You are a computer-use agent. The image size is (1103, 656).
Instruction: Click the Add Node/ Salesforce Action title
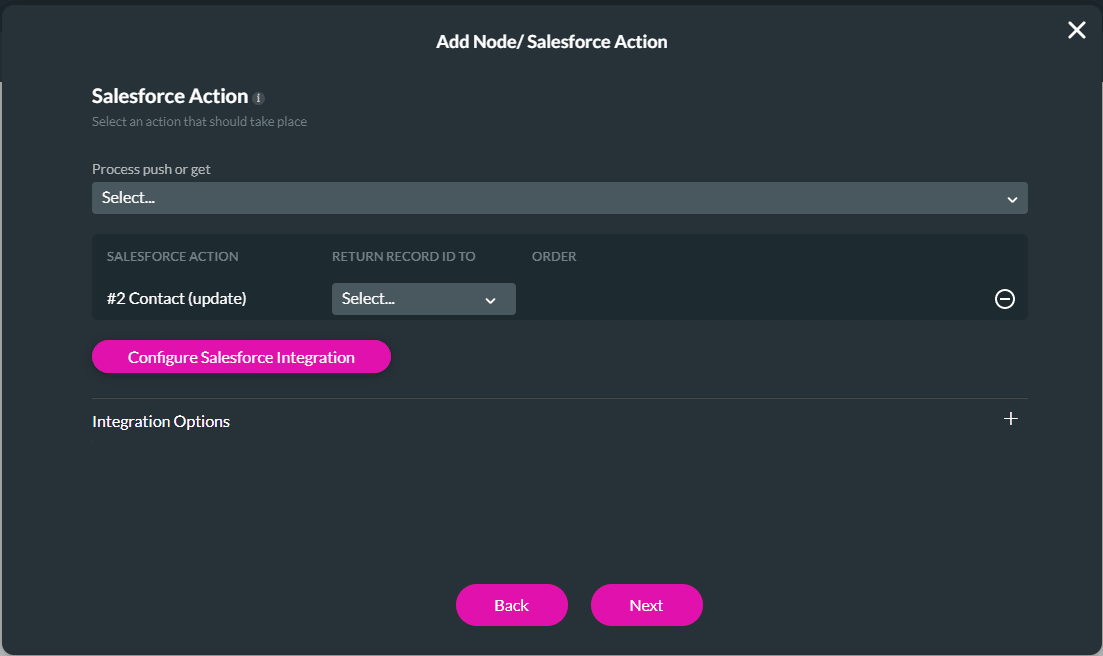(551, 42)
